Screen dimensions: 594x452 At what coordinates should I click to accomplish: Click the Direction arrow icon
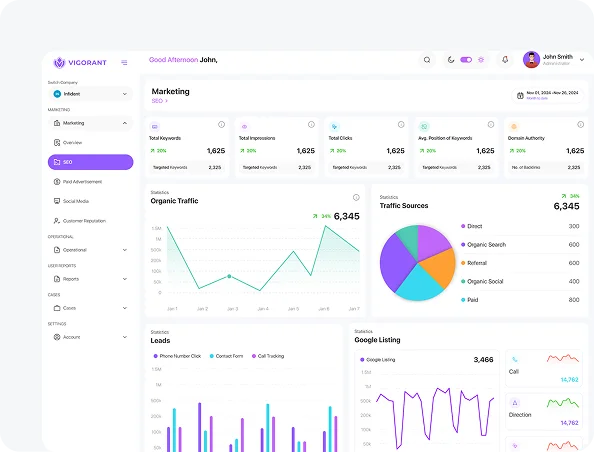[x=514, y=403]
